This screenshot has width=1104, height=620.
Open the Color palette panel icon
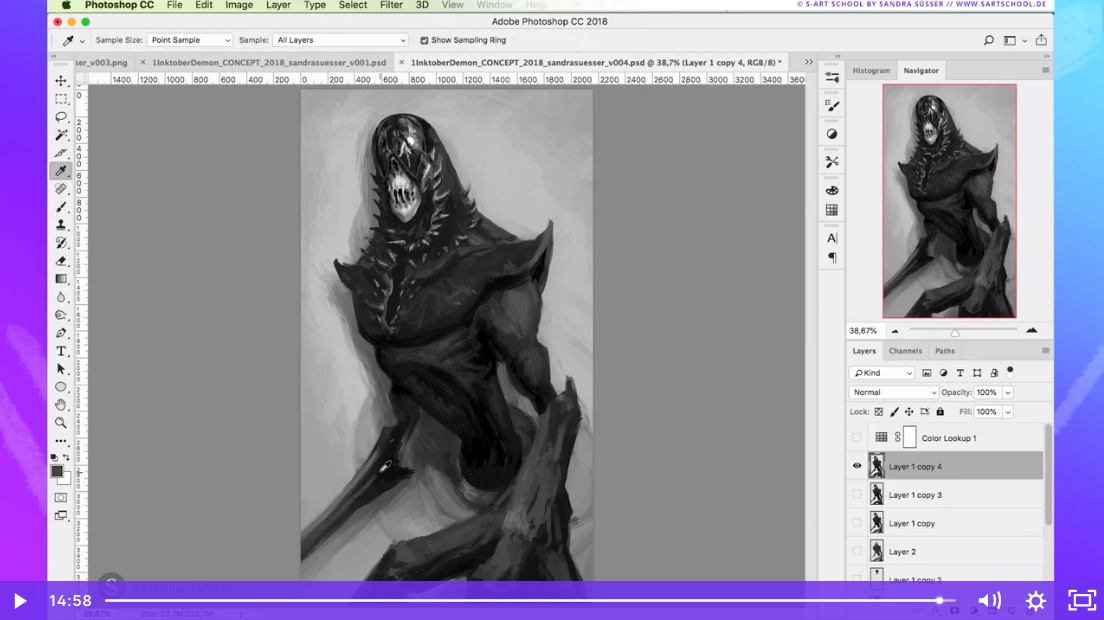click(x=832, y=191)
